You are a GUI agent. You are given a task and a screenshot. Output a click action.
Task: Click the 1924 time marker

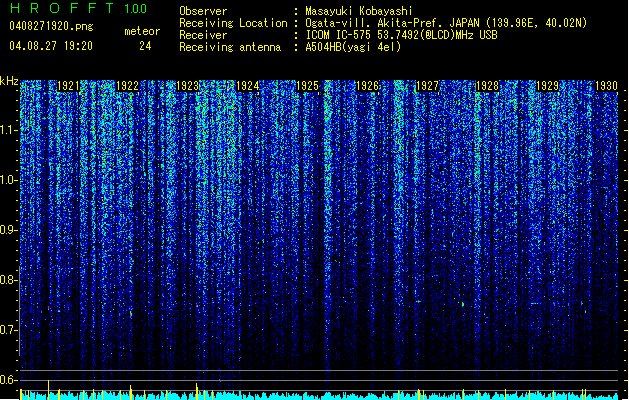point(248,86)
